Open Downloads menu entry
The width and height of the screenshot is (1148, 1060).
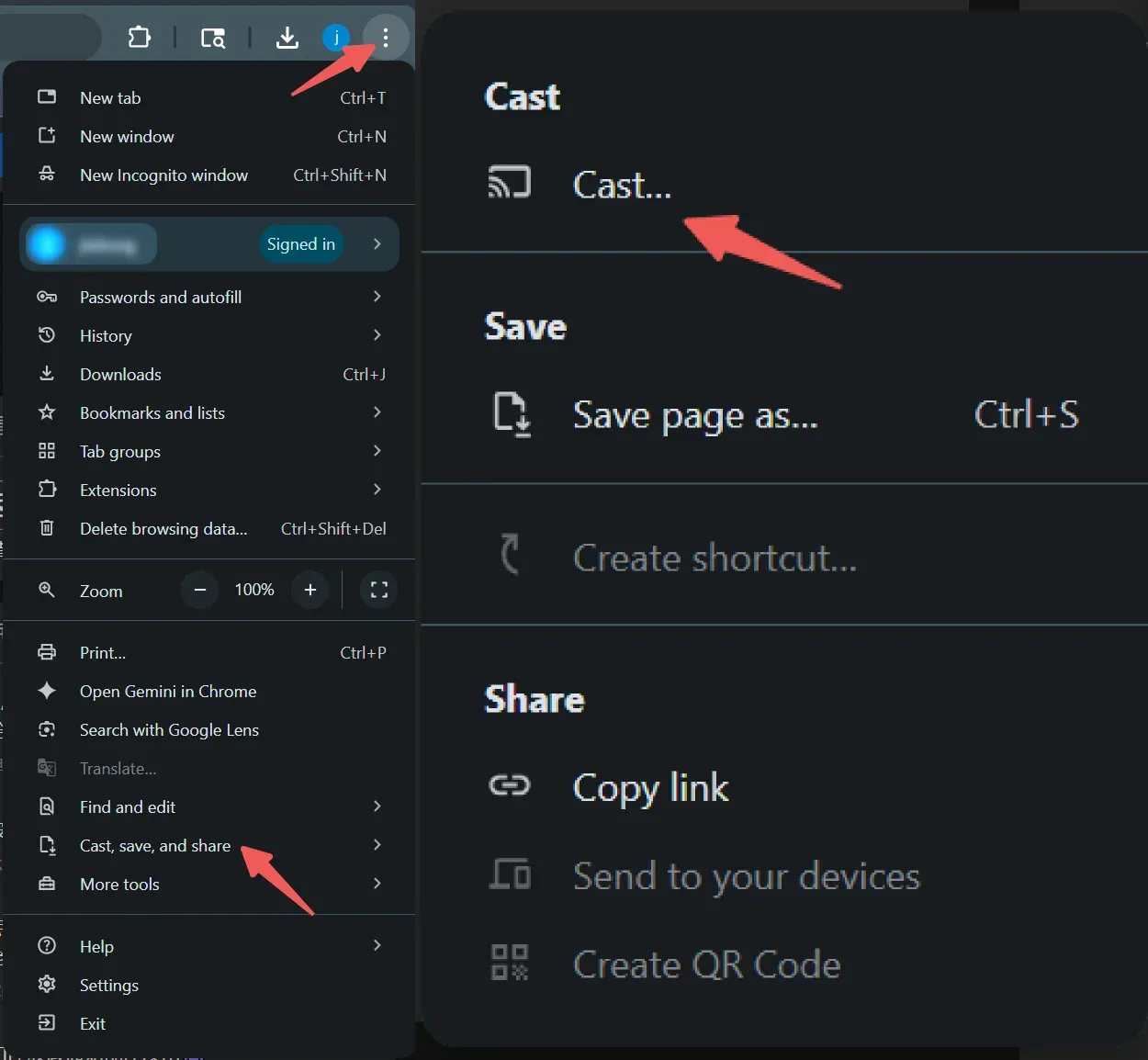pos(209,374)
